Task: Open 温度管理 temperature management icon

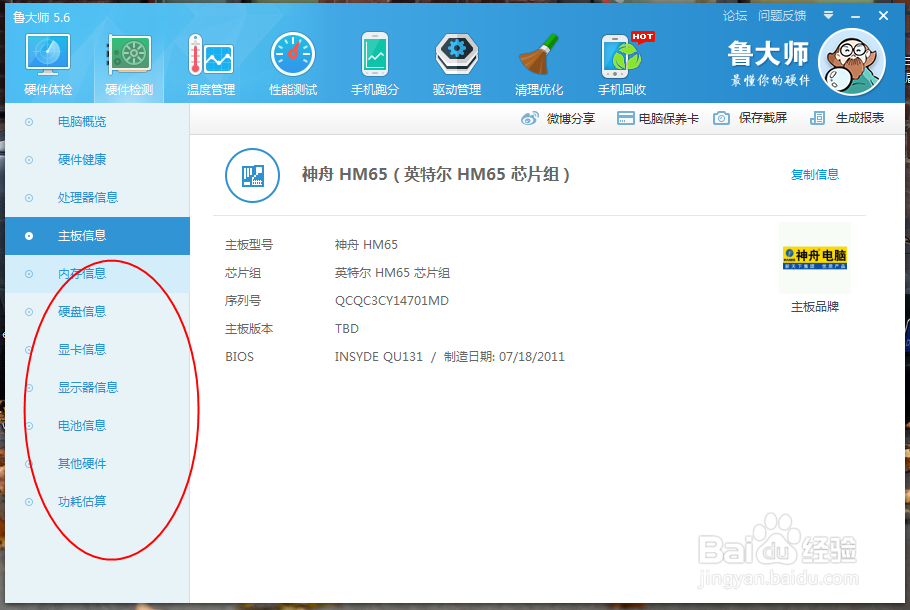Action: coord(211,55)
